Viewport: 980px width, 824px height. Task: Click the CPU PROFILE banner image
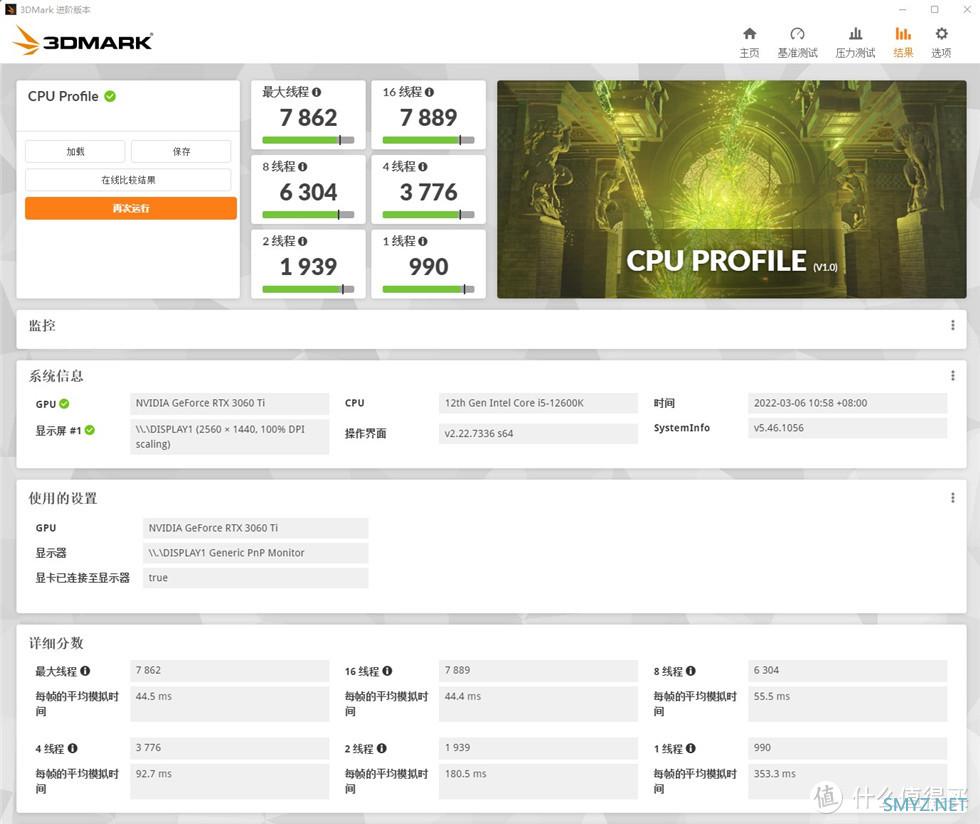tap(732, 189)
